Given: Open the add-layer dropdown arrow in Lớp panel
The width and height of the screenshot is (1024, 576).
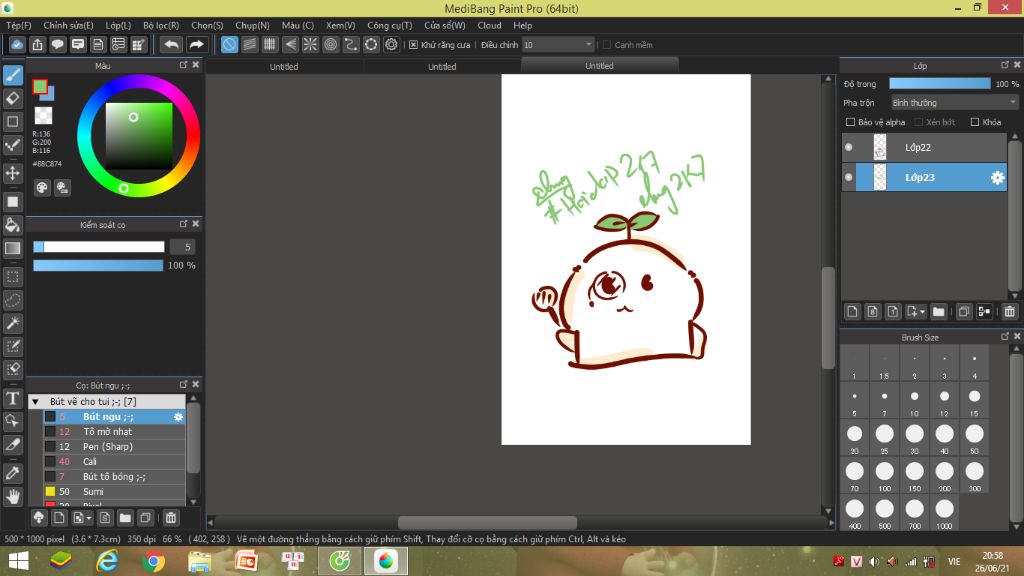Looking at the screenshot, I should pos(922,312).
